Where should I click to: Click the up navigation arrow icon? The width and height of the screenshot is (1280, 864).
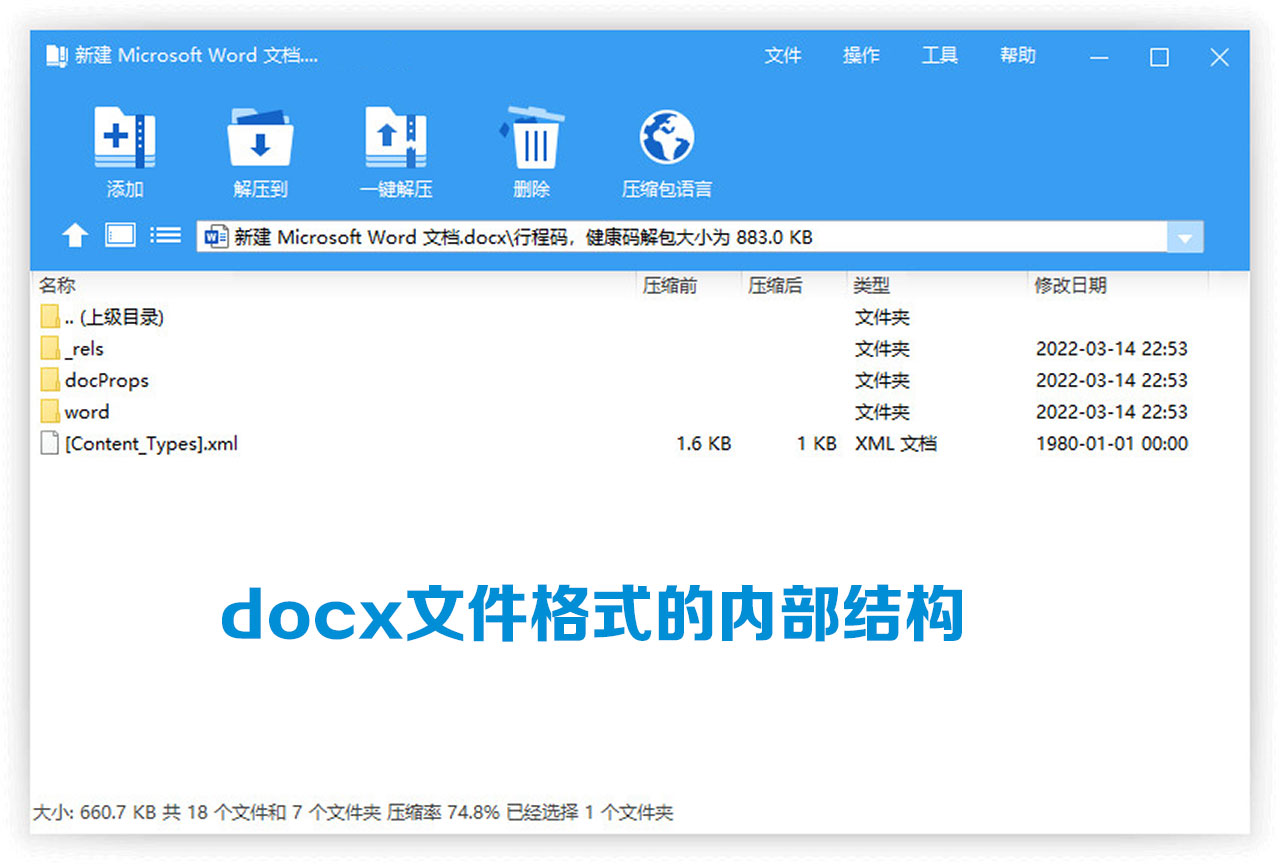[76, 237]
